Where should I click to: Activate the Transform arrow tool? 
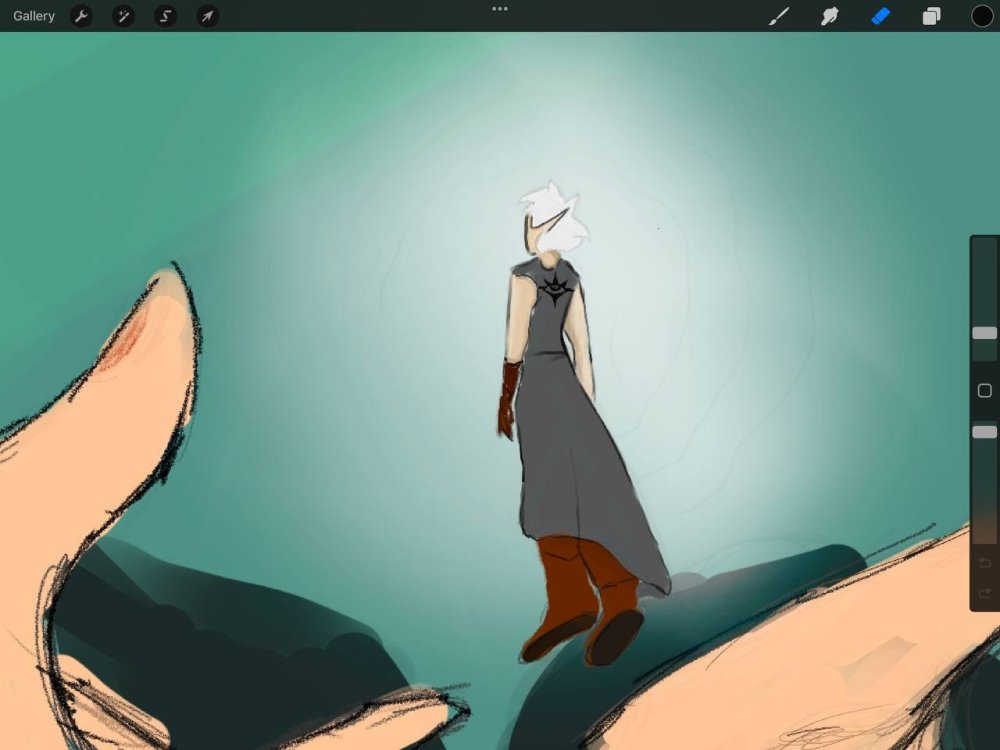pos(207,16)
